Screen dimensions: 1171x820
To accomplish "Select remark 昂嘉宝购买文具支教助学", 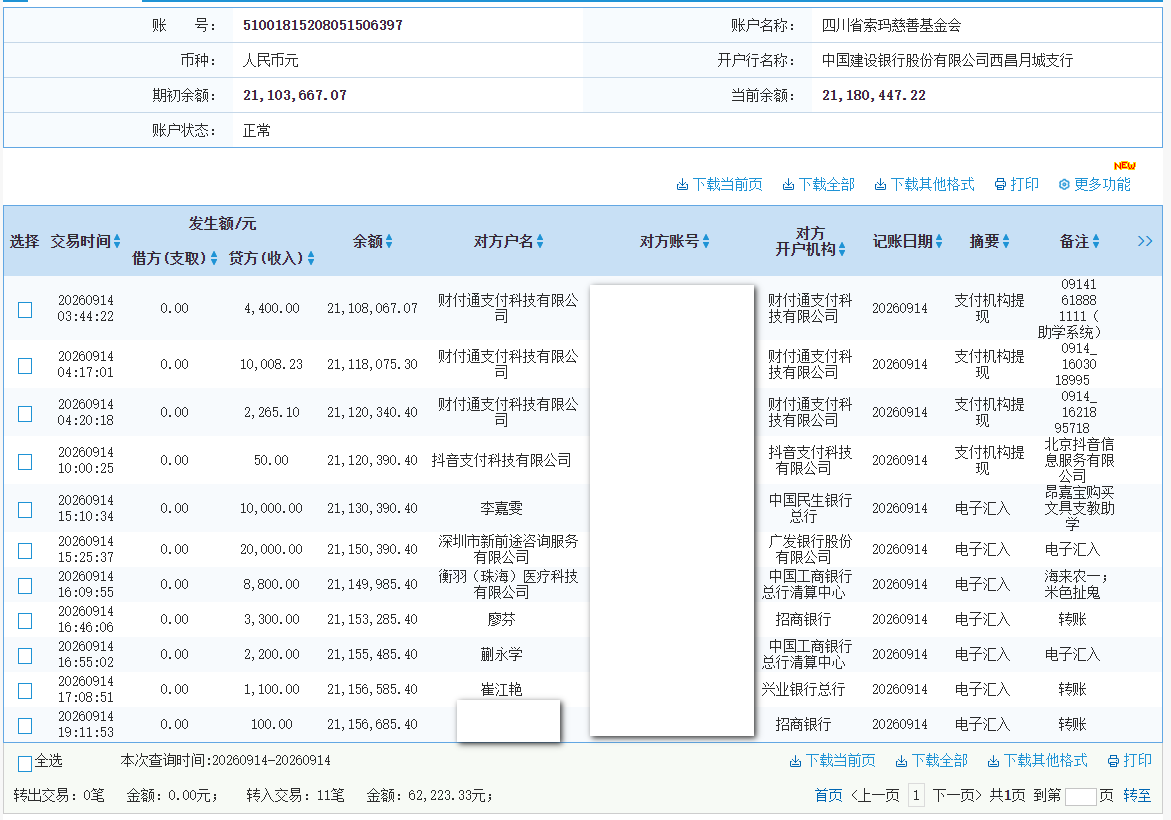I will [x=1079, y=509].
